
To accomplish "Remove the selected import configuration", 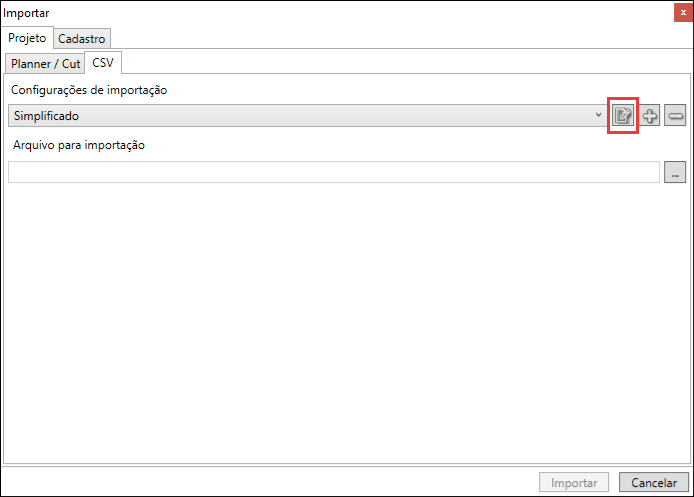I will click(x=675, y=116).
